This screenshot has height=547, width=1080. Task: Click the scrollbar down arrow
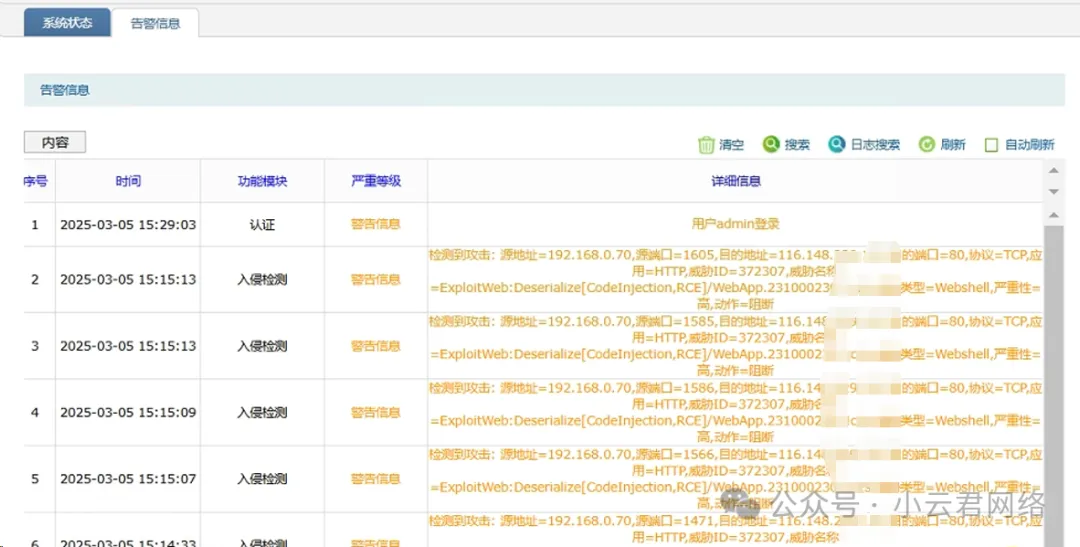(1053, 191)
